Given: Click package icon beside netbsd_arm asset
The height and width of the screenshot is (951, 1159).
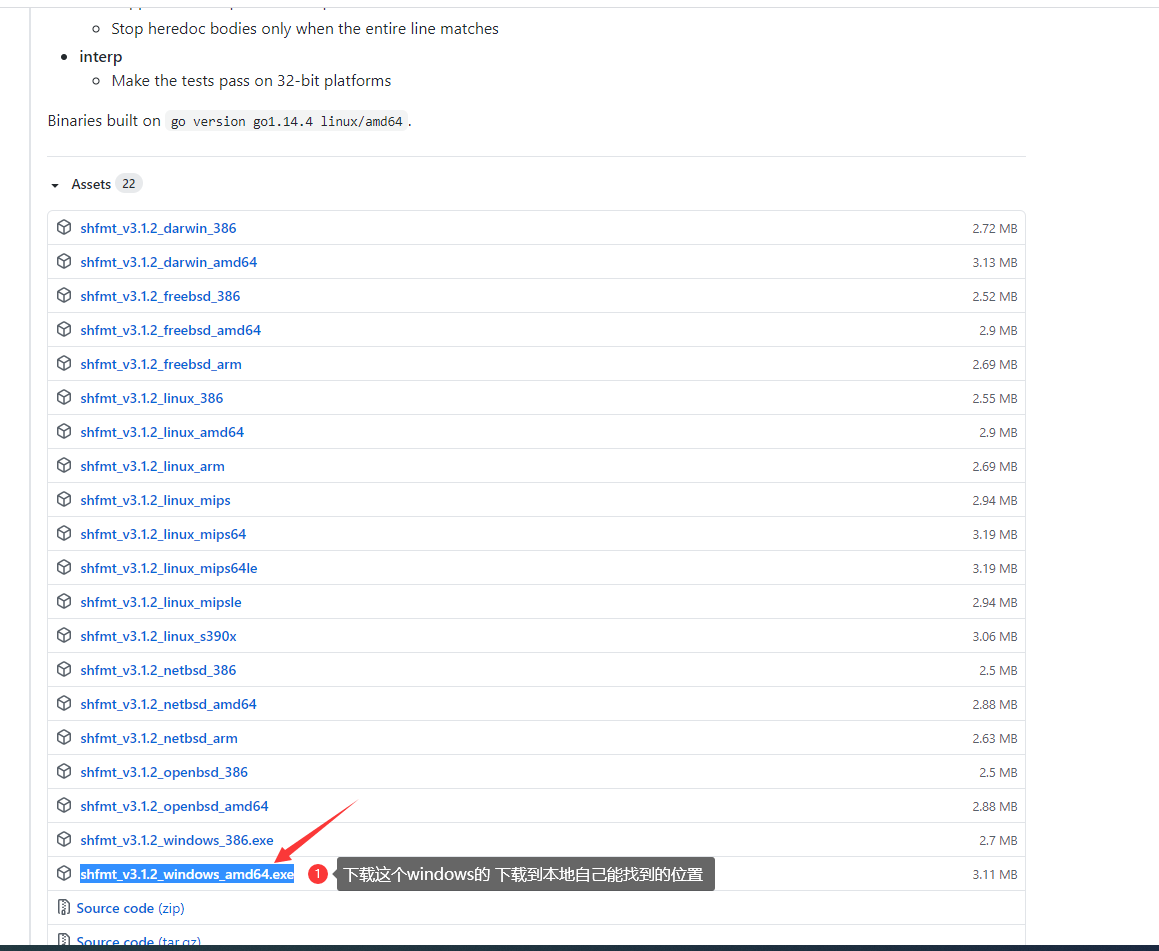Looking at the screenshot, I should coord(64,737).
